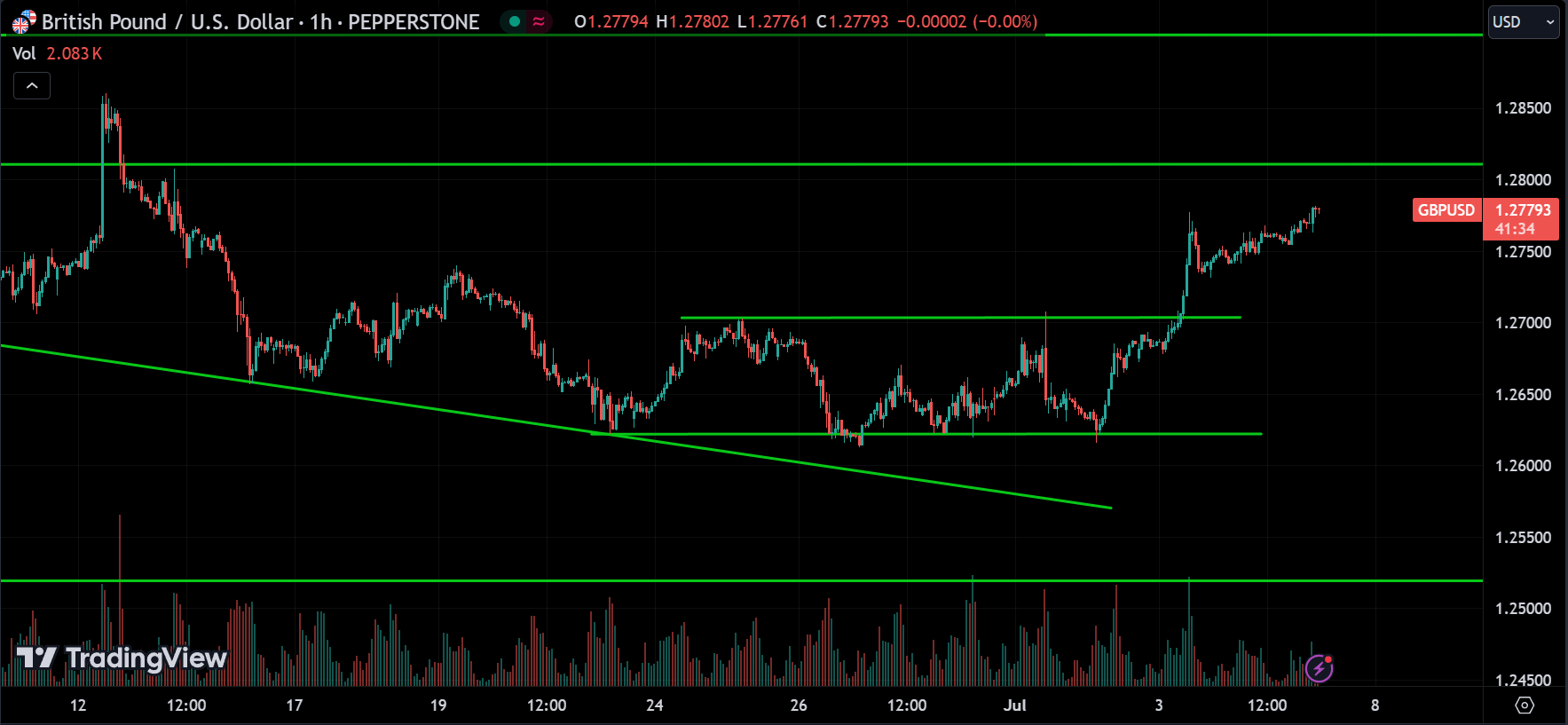1568x725 pixels.
Task: Click the 3 date label on time axis
Action: 1159,705
